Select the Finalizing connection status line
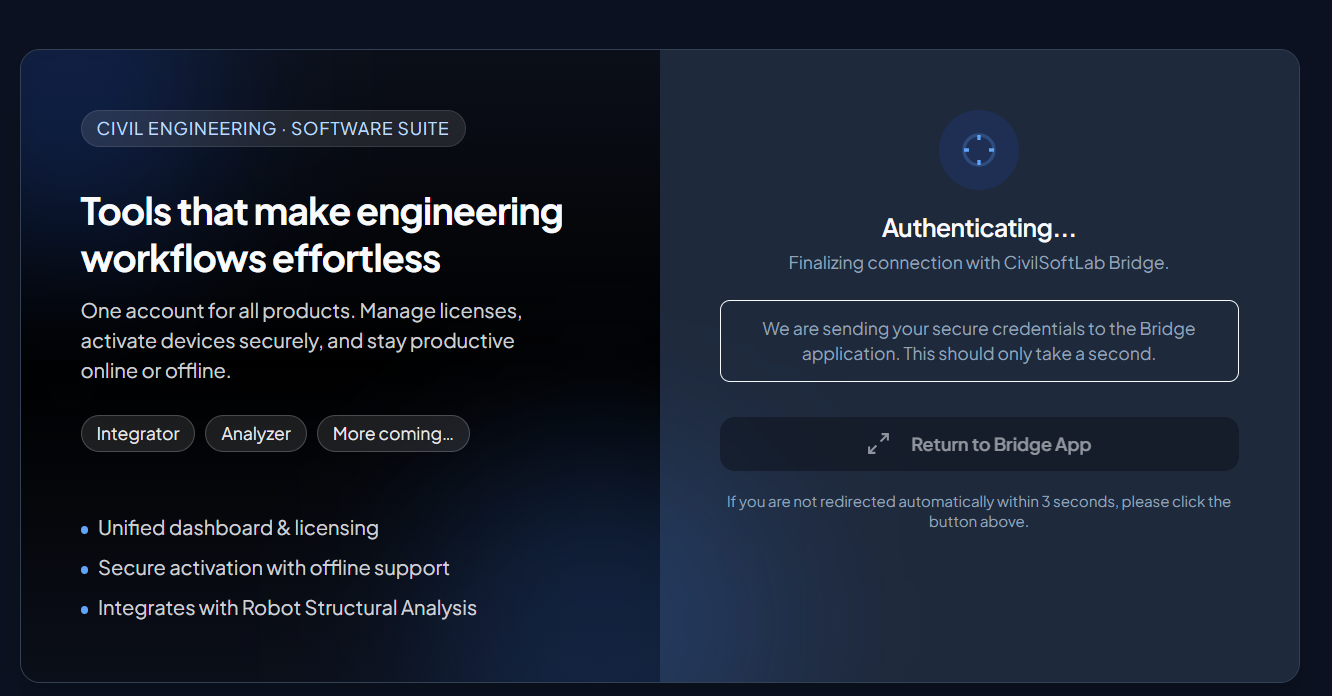This screenshot has height=696, width=1332. (978, 262)
